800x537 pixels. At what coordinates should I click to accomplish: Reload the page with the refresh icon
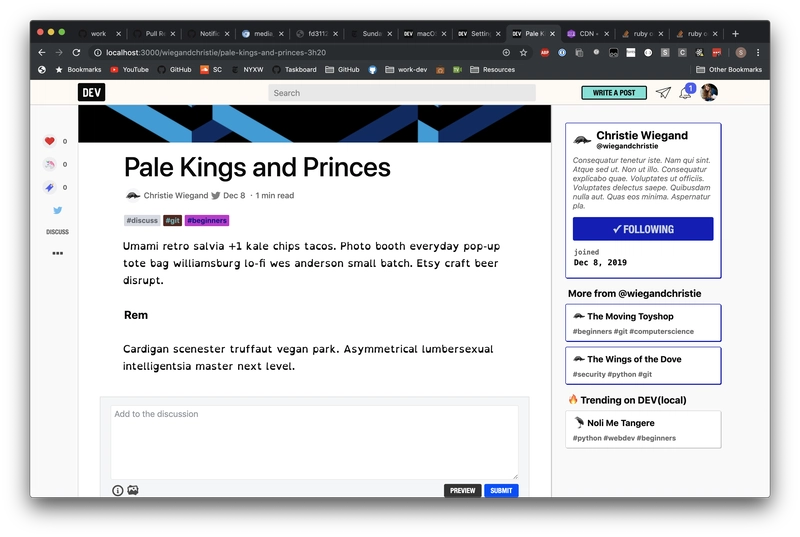77,53
